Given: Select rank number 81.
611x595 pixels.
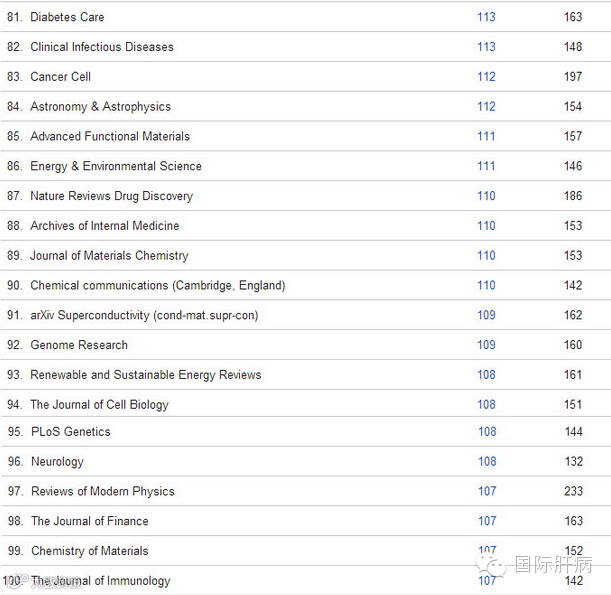Looking at the screenshot, I should 14,17.
